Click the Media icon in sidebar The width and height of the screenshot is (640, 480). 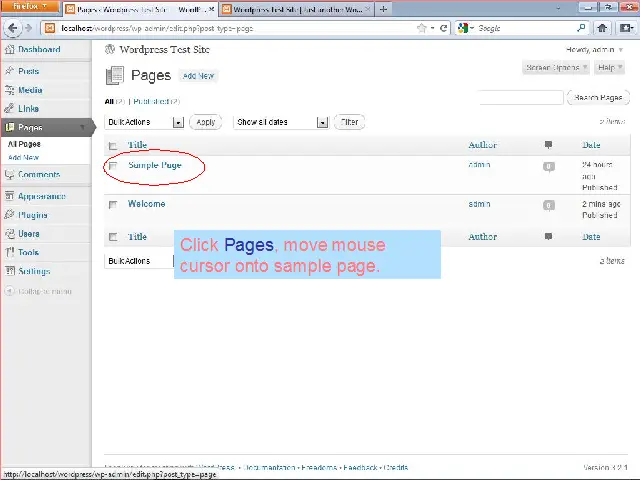click(9, 90)
